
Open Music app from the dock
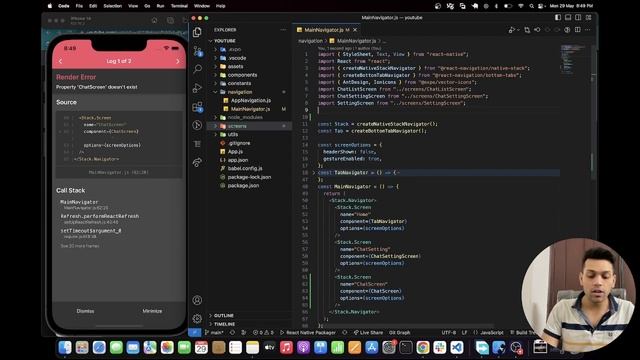[286, 347]
